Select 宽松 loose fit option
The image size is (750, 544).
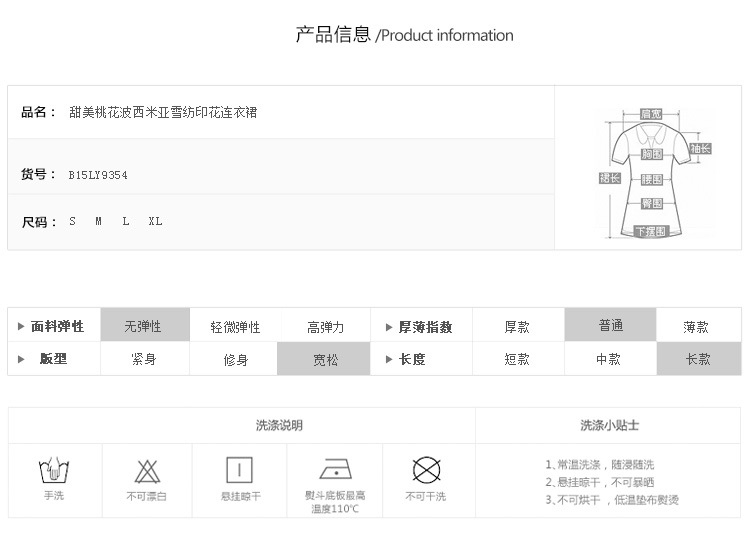pyautogui.click(x=326, y=359)
